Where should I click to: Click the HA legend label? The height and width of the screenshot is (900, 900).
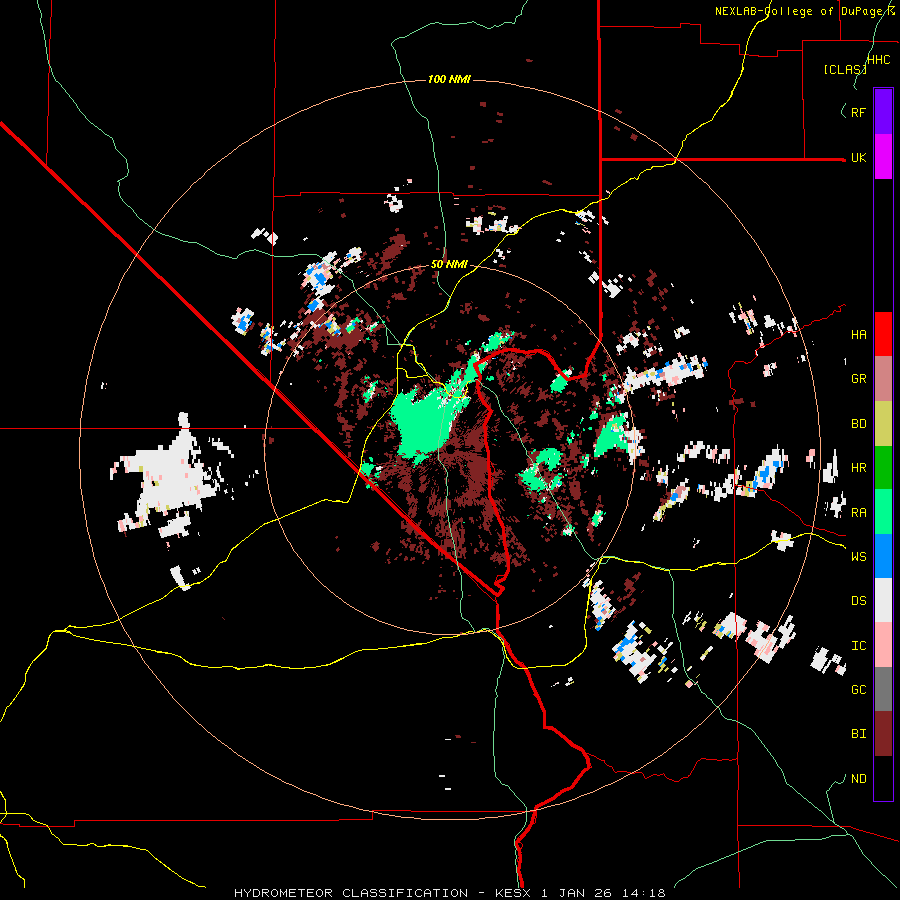858,334
